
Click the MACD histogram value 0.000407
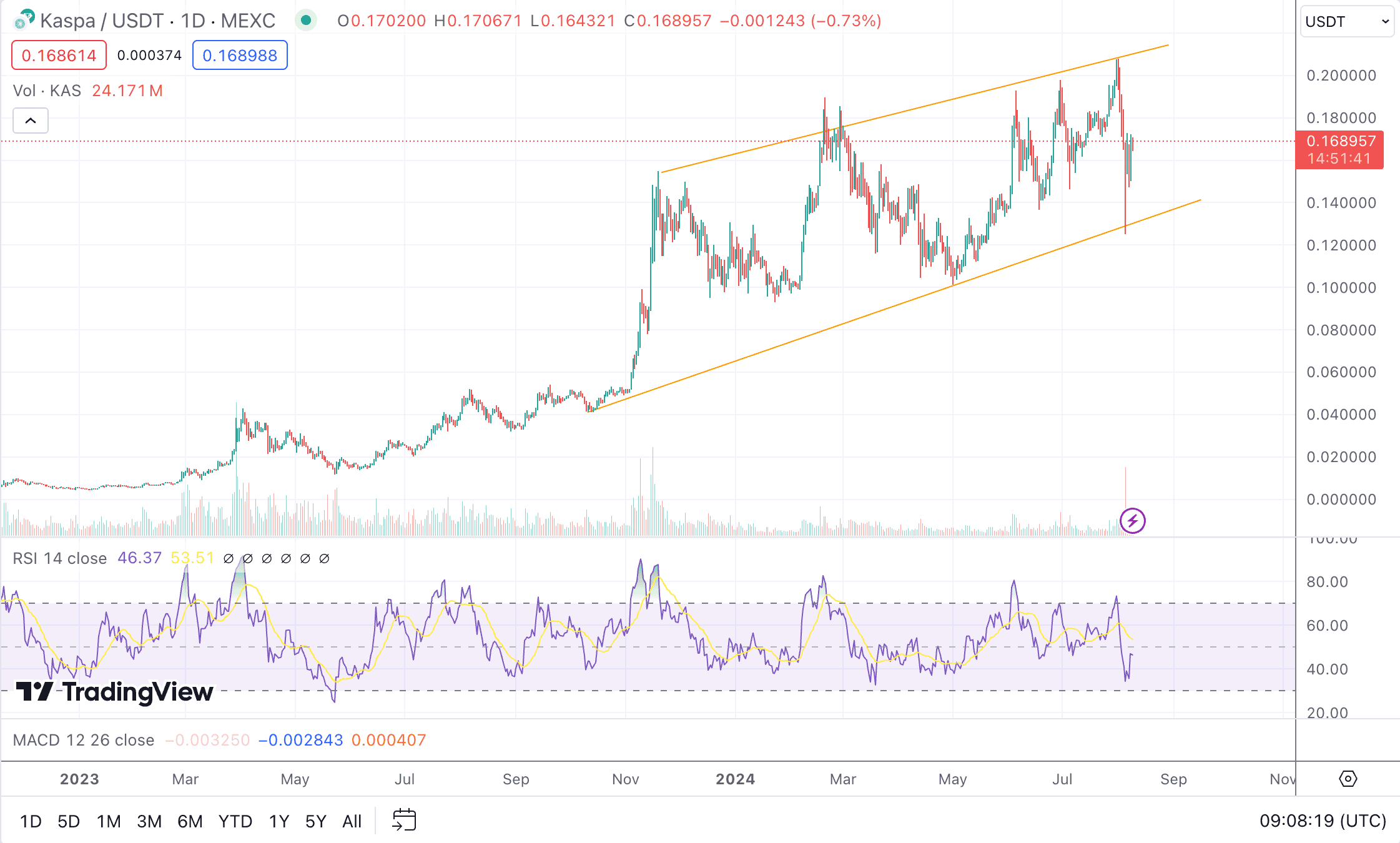[x=389, y=740]
